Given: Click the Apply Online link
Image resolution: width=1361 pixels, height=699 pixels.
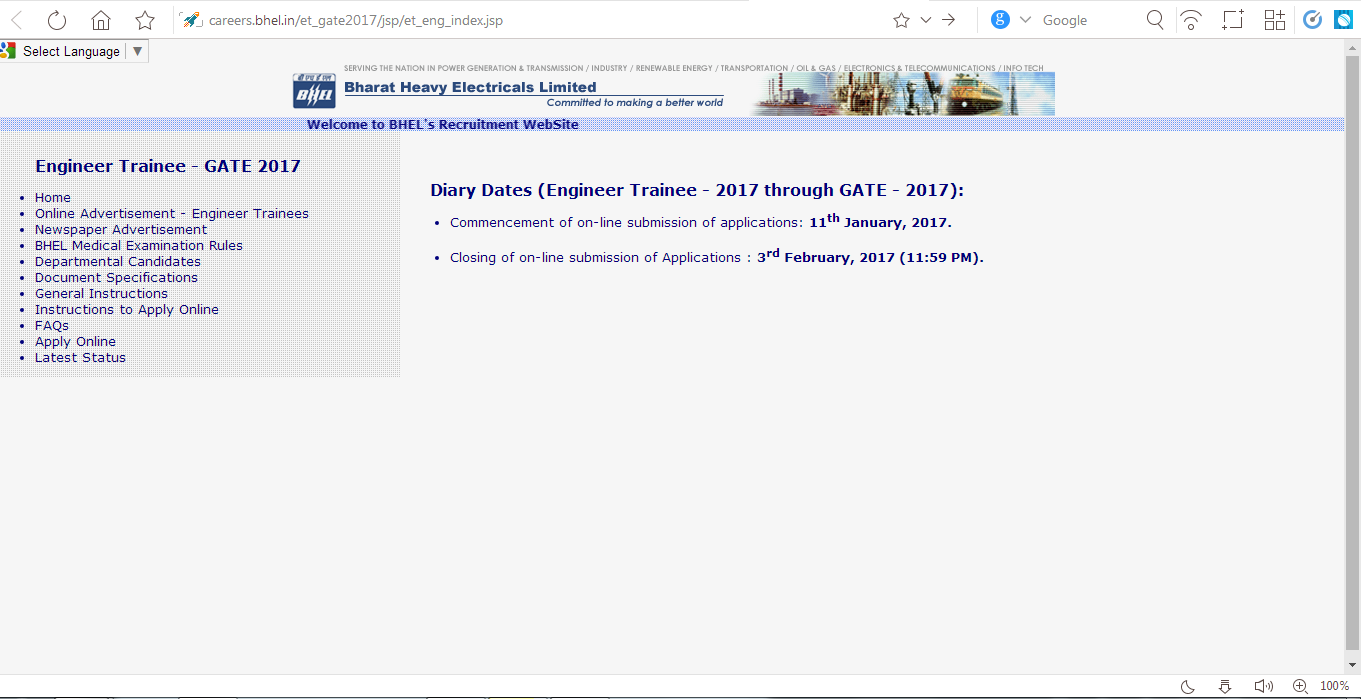Looking at the screenshot, I should pyautogui.click(x=75, y=342).
